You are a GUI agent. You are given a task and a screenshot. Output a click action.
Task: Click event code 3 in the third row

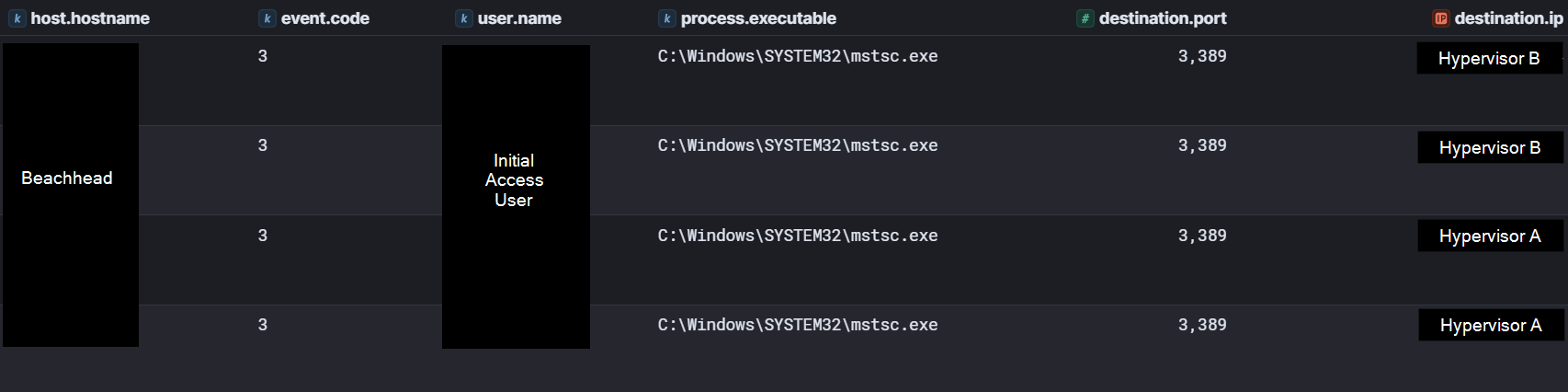pos(263,236)
